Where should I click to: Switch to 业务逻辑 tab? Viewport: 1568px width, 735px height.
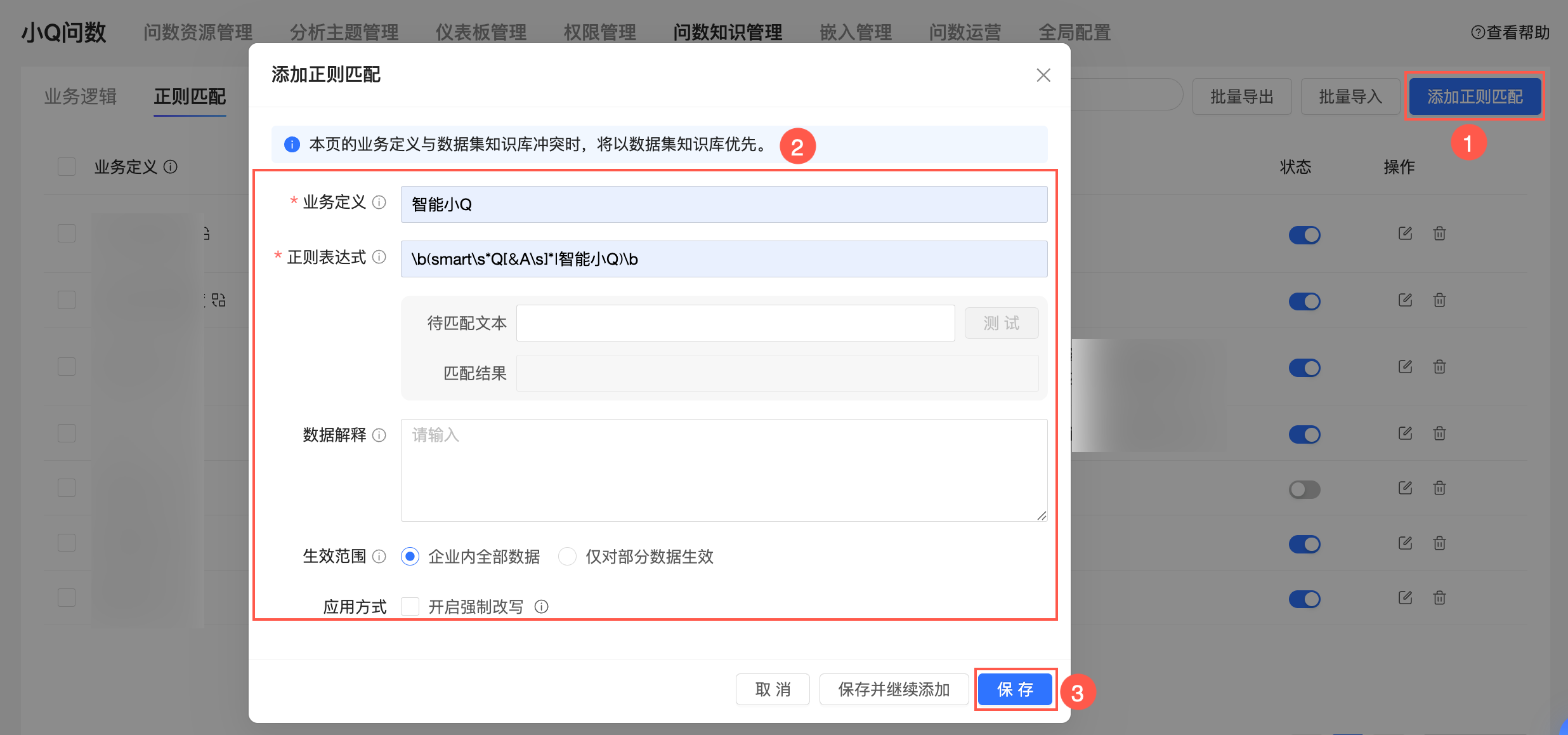click(81, 96)
